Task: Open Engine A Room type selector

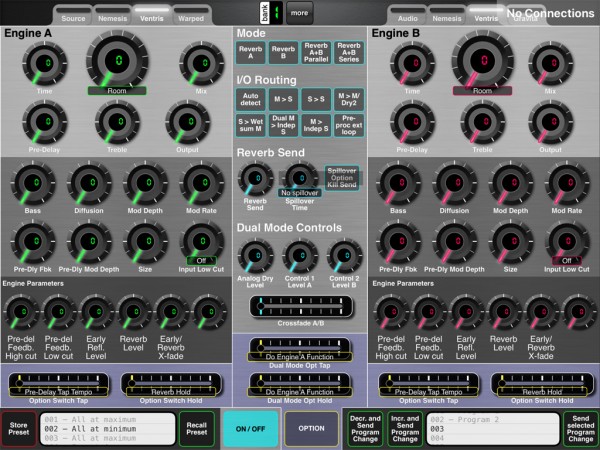Action: point(117,91)
